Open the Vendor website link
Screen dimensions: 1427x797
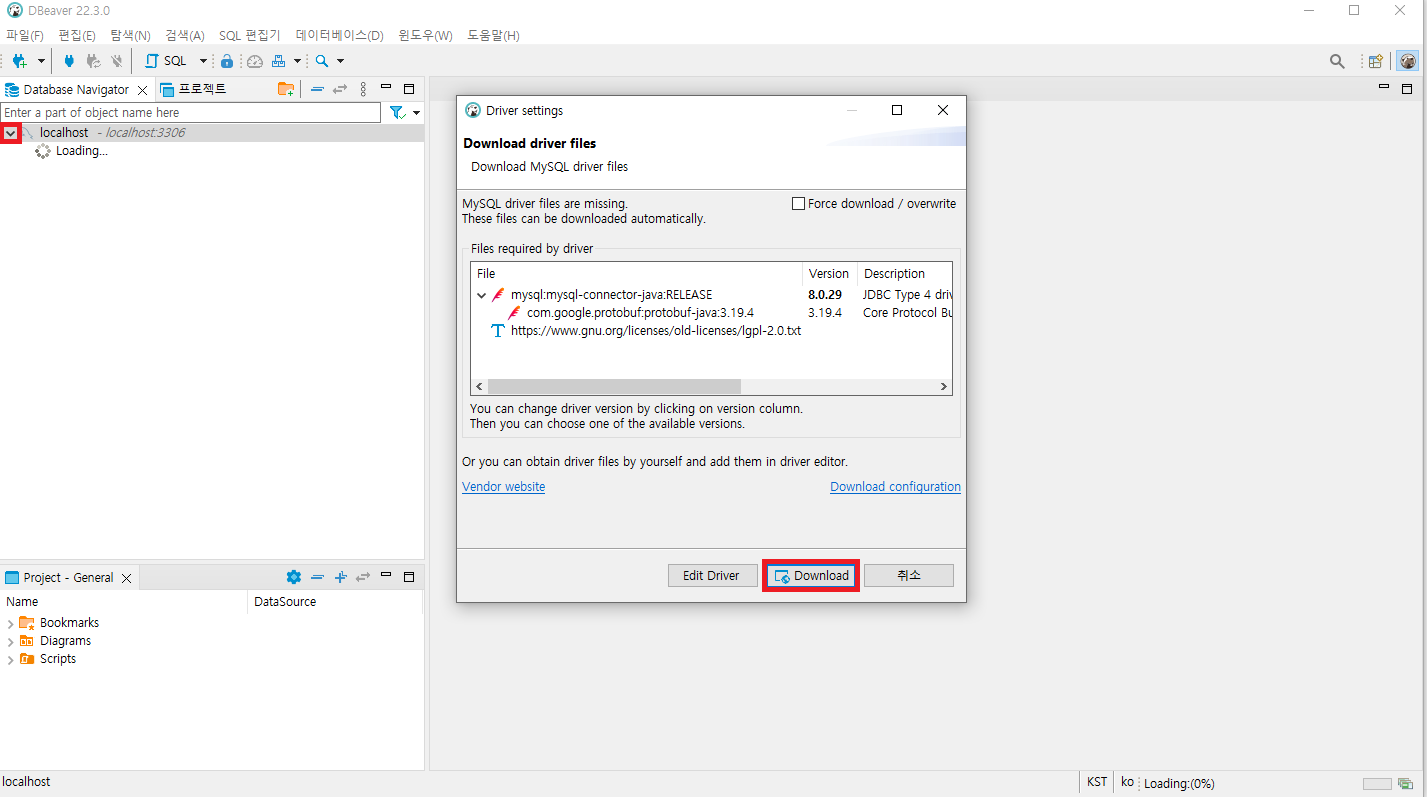503,487
